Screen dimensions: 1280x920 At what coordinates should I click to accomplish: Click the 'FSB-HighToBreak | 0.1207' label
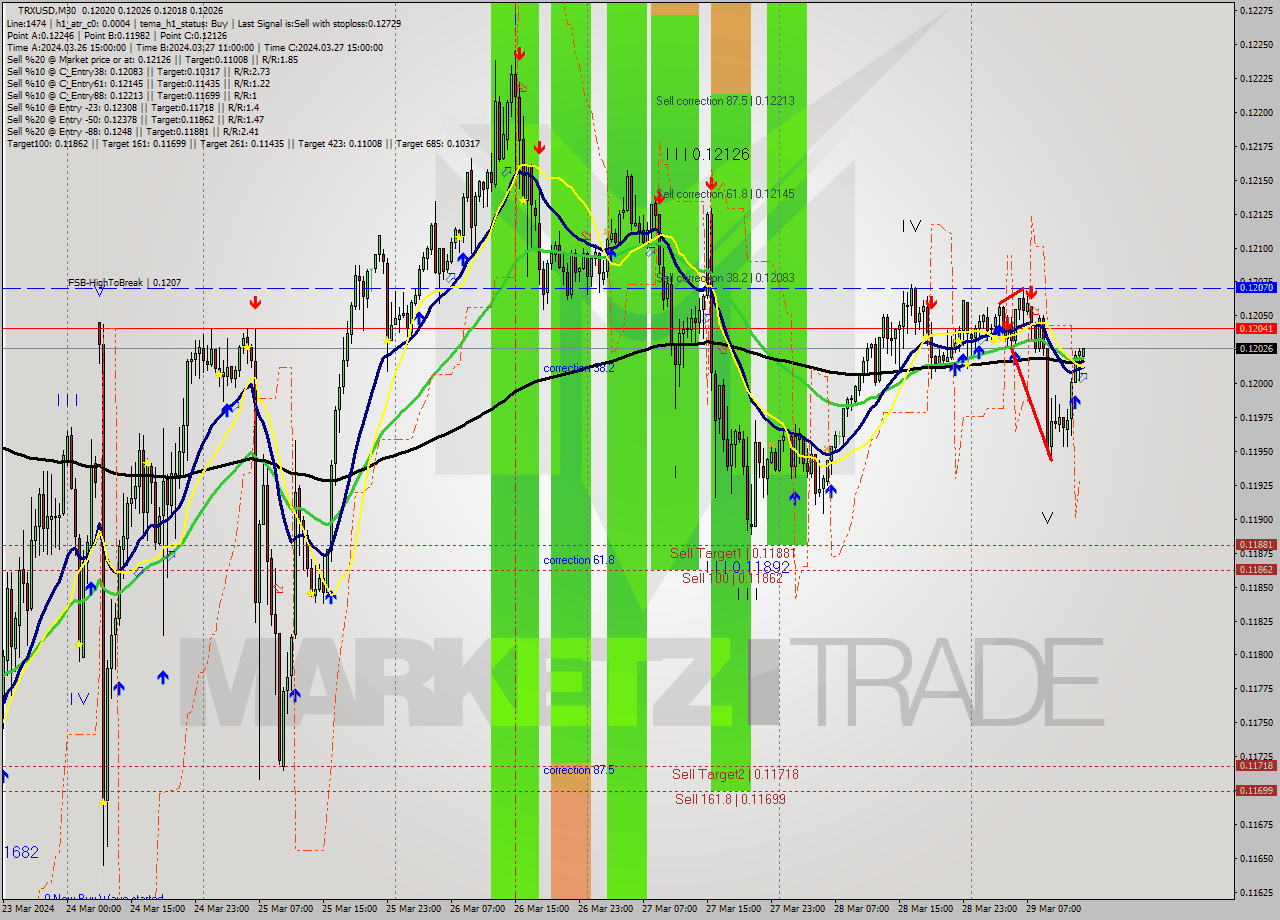tap(124, 283)
